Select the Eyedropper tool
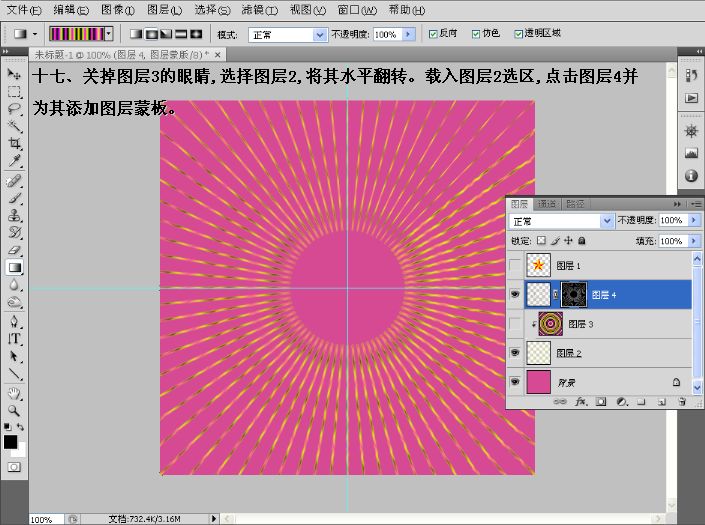 (x=14, y=160)
